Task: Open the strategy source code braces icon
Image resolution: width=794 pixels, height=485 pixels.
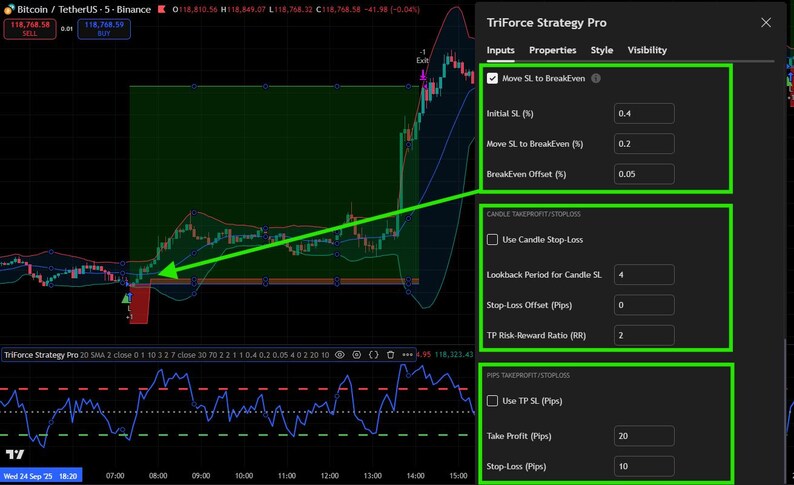Action: point(373,355)
